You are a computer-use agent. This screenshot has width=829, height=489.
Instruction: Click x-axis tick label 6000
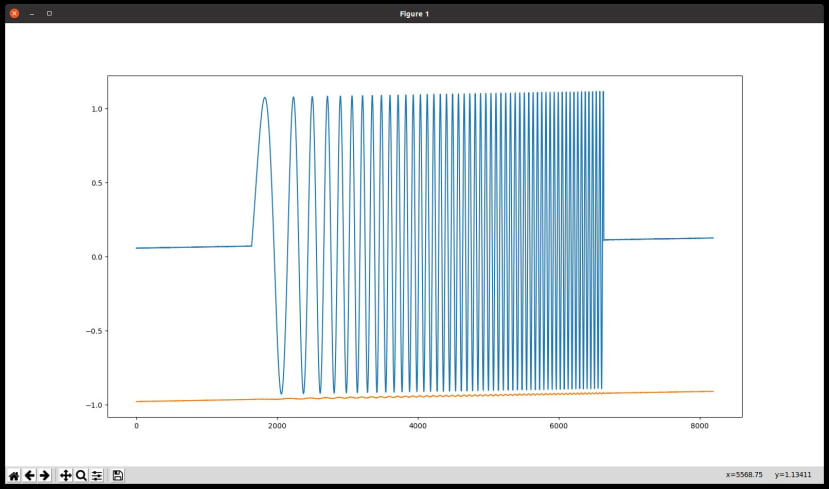pos(558,426)
